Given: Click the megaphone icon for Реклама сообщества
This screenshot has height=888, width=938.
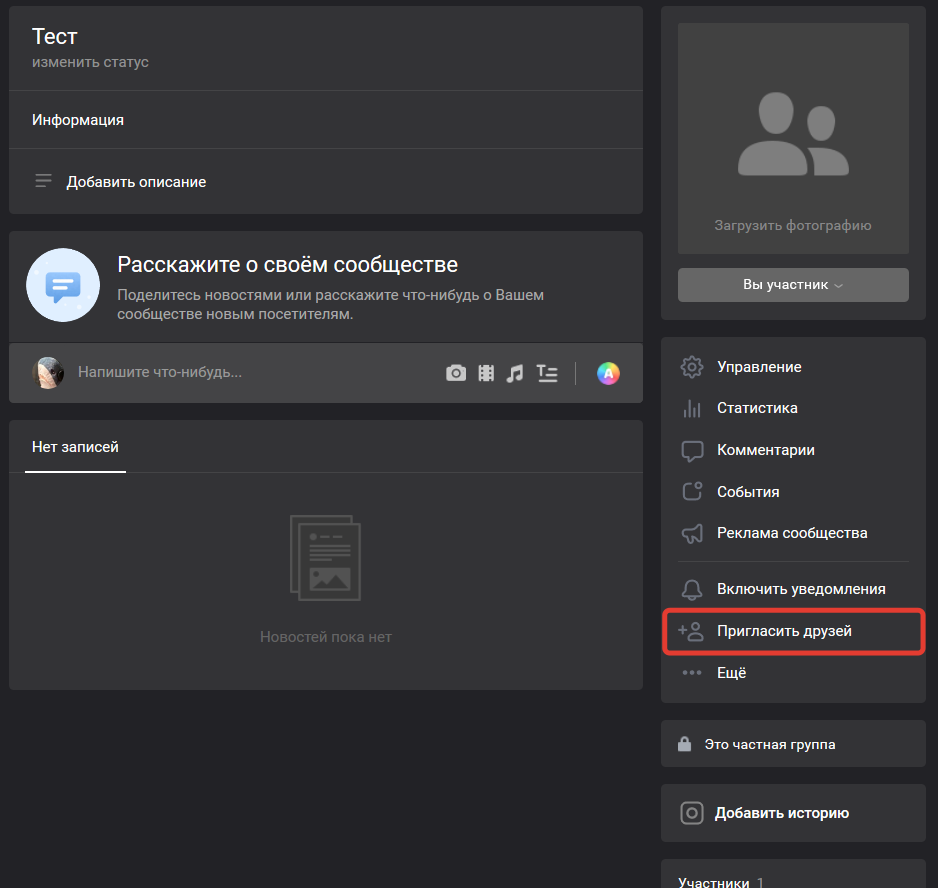Looking at the screenshot, I should pos(691,533).
